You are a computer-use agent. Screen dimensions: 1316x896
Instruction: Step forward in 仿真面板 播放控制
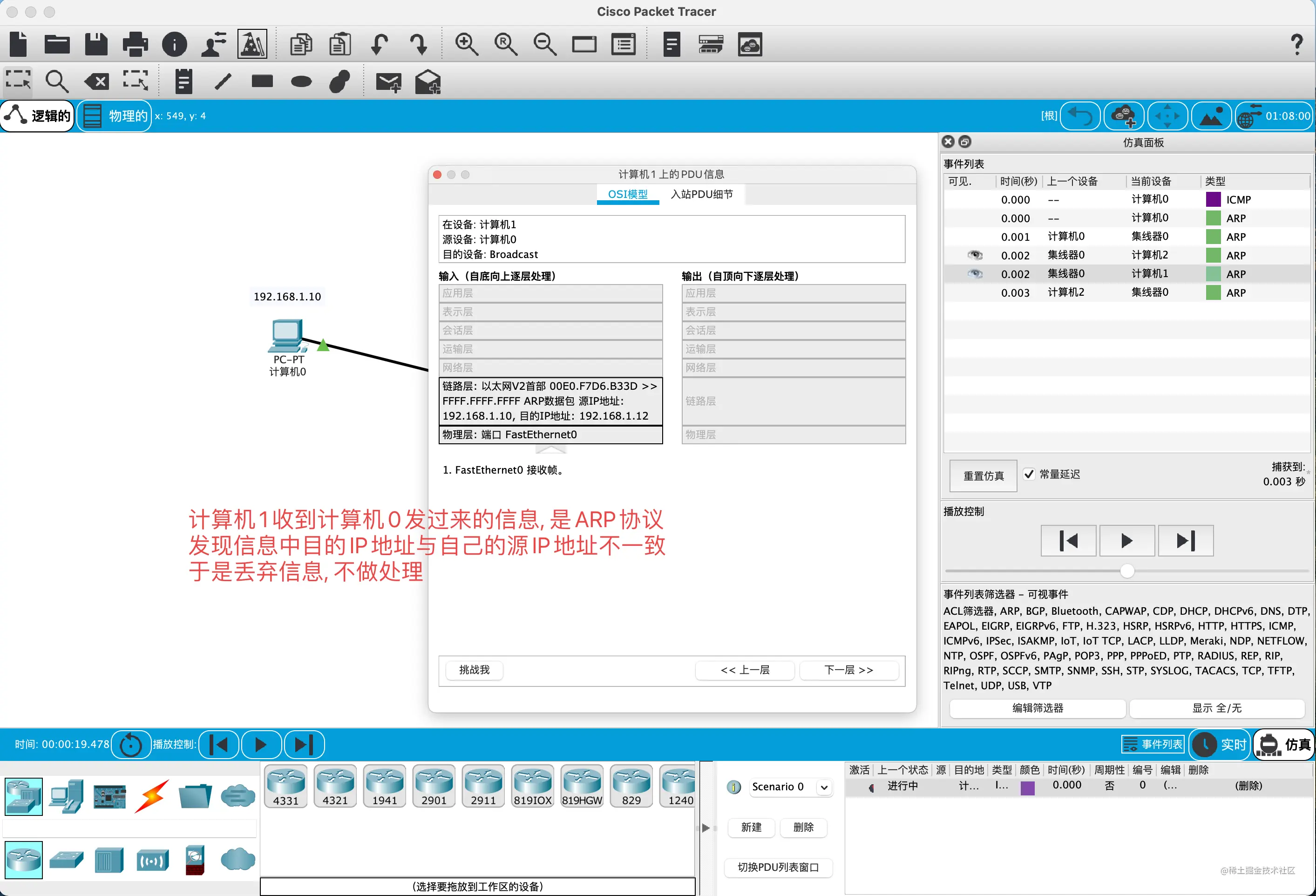click(1185, 541)
